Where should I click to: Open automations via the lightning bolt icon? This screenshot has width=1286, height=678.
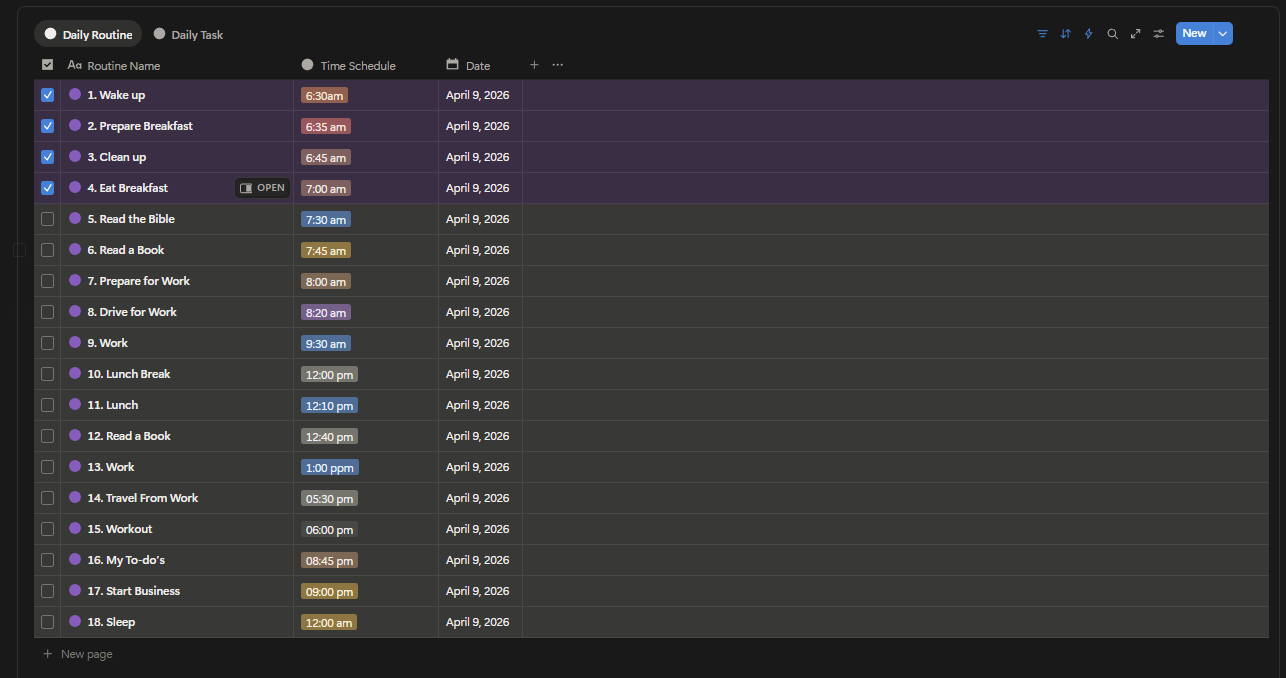[1088, 33]
